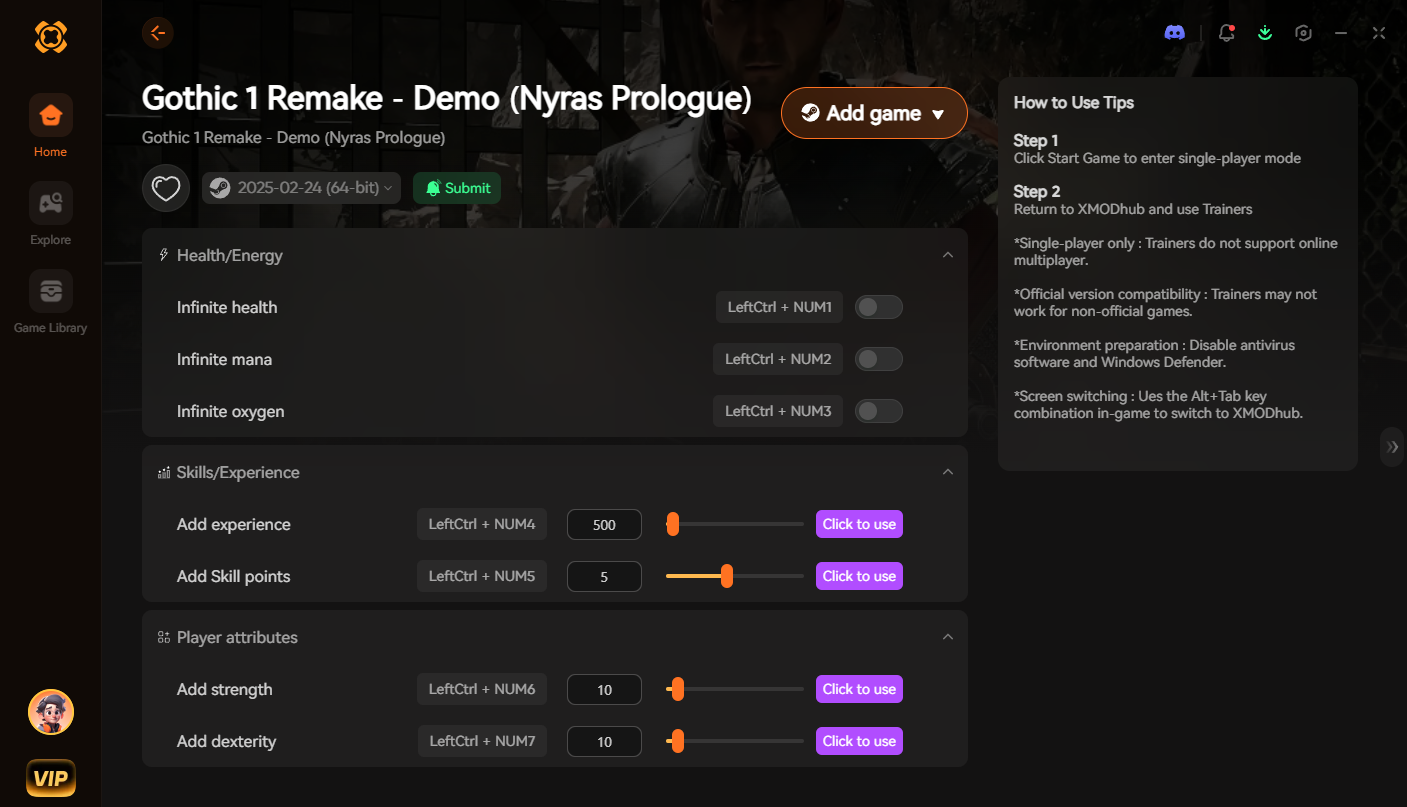The width and height of the screenshot is (1407, 807).
Task: Click to use Add dexterity
Action: pyautogui.click(x=859, y=741)
